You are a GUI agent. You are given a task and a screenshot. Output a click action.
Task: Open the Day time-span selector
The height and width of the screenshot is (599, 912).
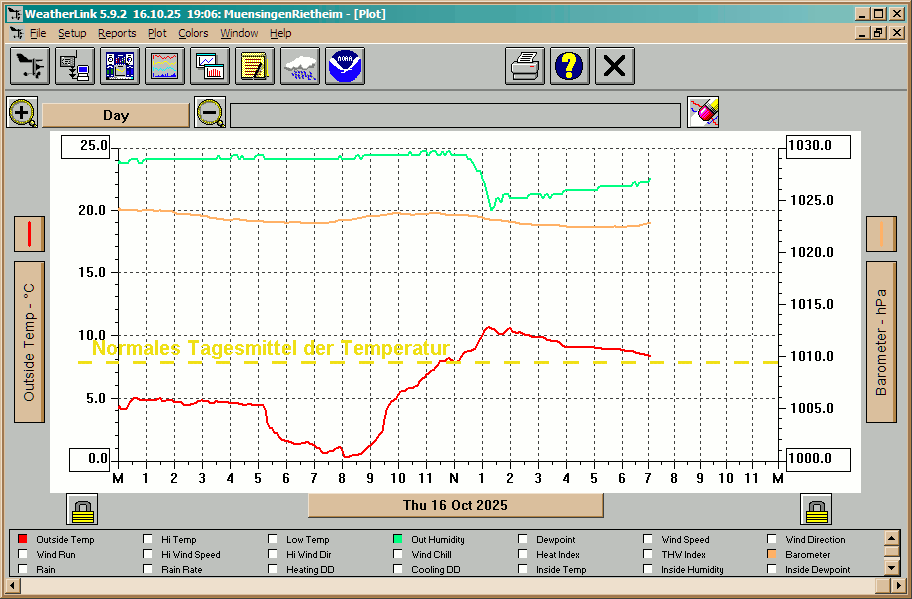(116, 115)
